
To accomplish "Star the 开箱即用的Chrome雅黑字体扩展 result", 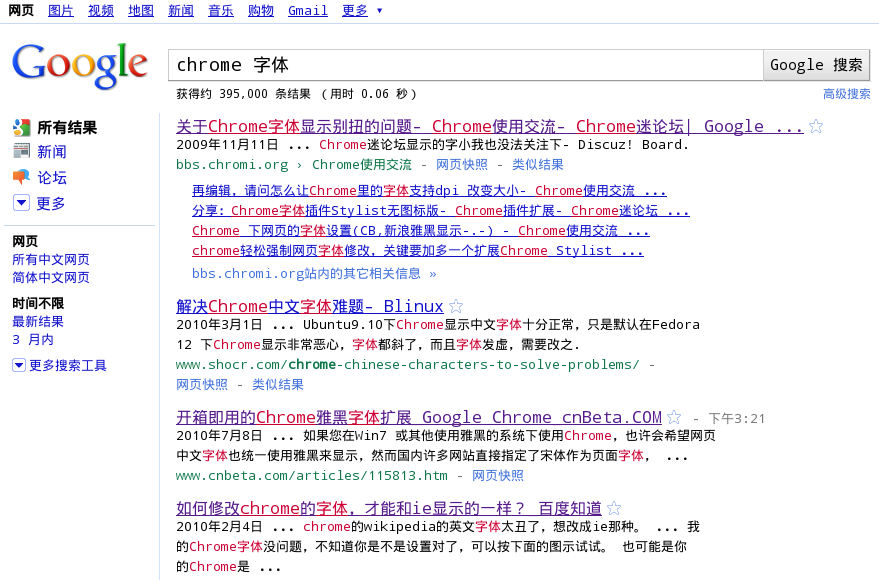I will [x=674, y=417].
